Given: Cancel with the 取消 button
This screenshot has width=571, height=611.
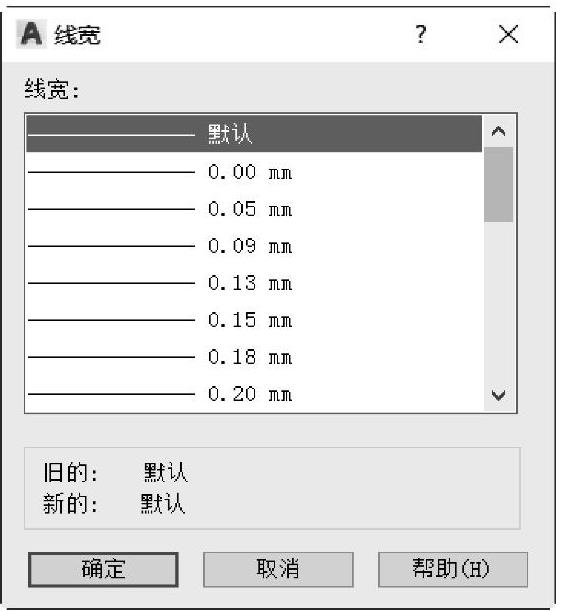Looking at the screenshot, I should [x=278, y=569].
